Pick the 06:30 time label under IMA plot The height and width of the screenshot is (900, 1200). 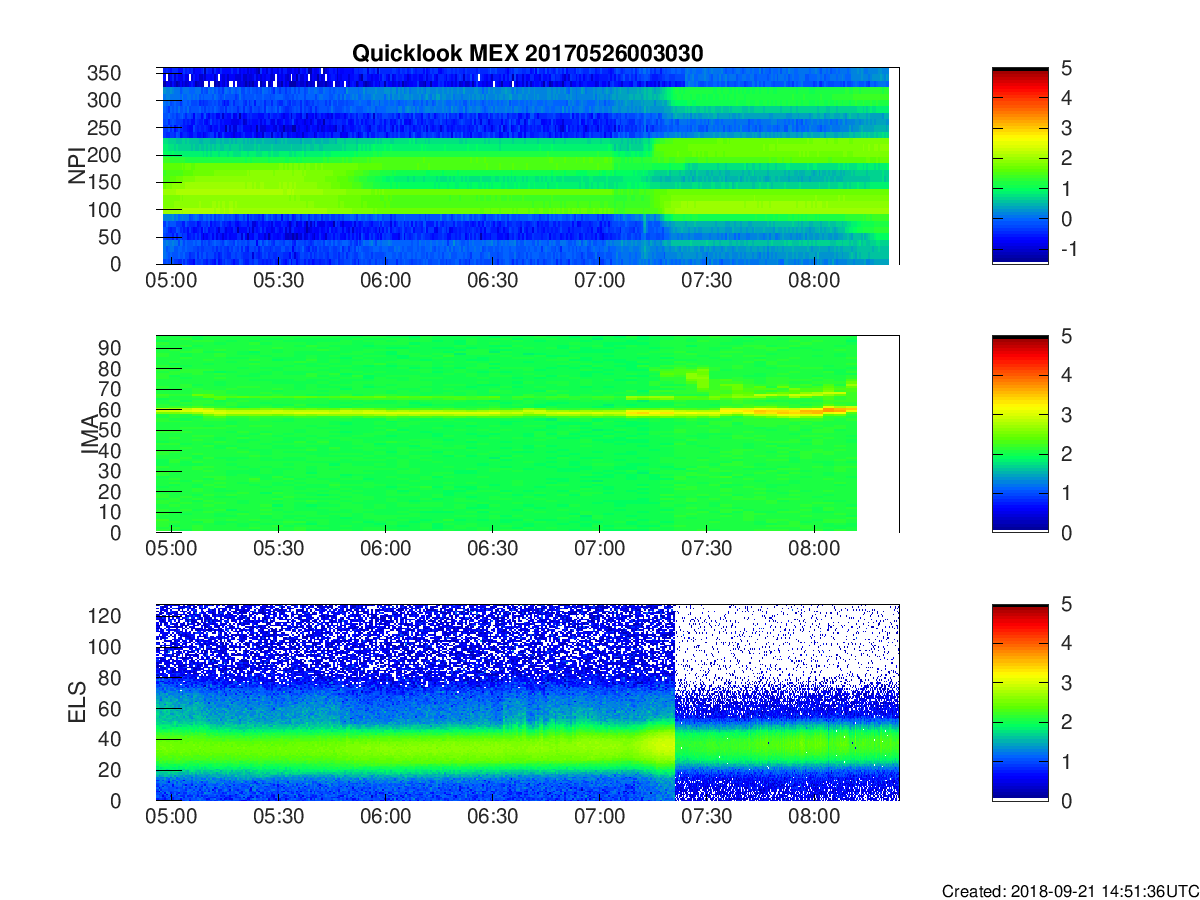point(492,549)
